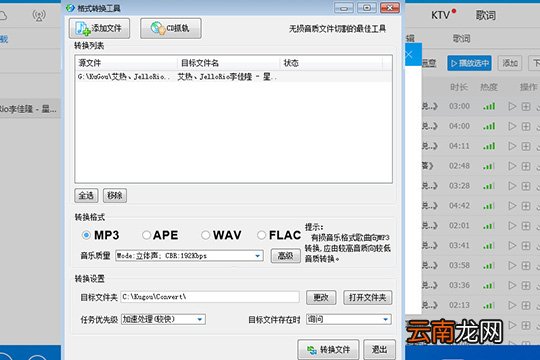Click the 热度 column header in player
The height and width of the screenshot is (360, 540).
pos(489,87)
